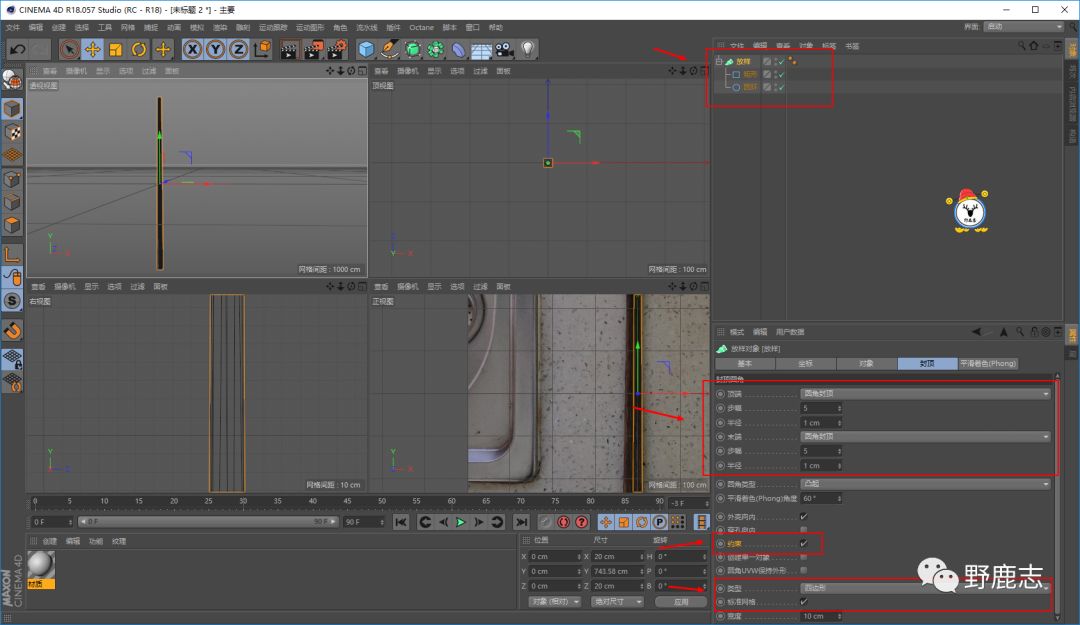Open the 圆角类型 dropdown
The image size is (1080, 625).
click(926, 484)
